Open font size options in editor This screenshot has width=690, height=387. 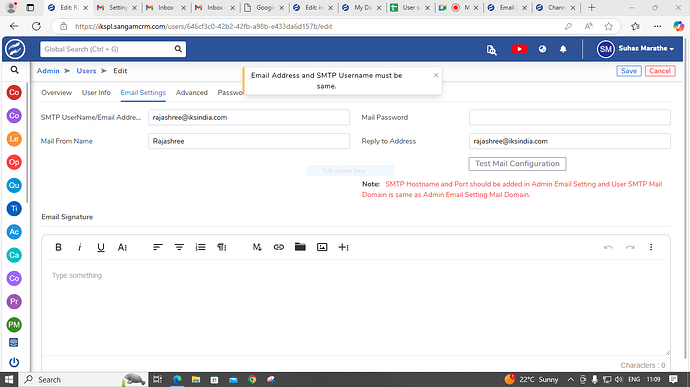pos(122,247)
